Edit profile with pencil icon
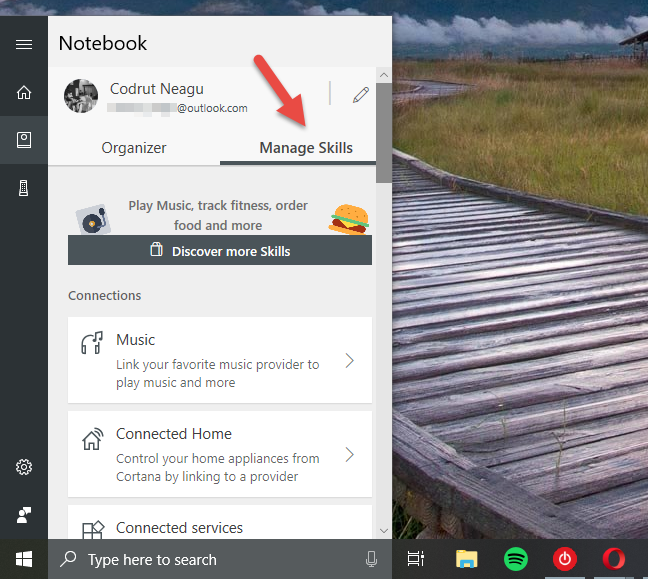Viewport: 648px width, 579px height. click(x=361, y=95)
